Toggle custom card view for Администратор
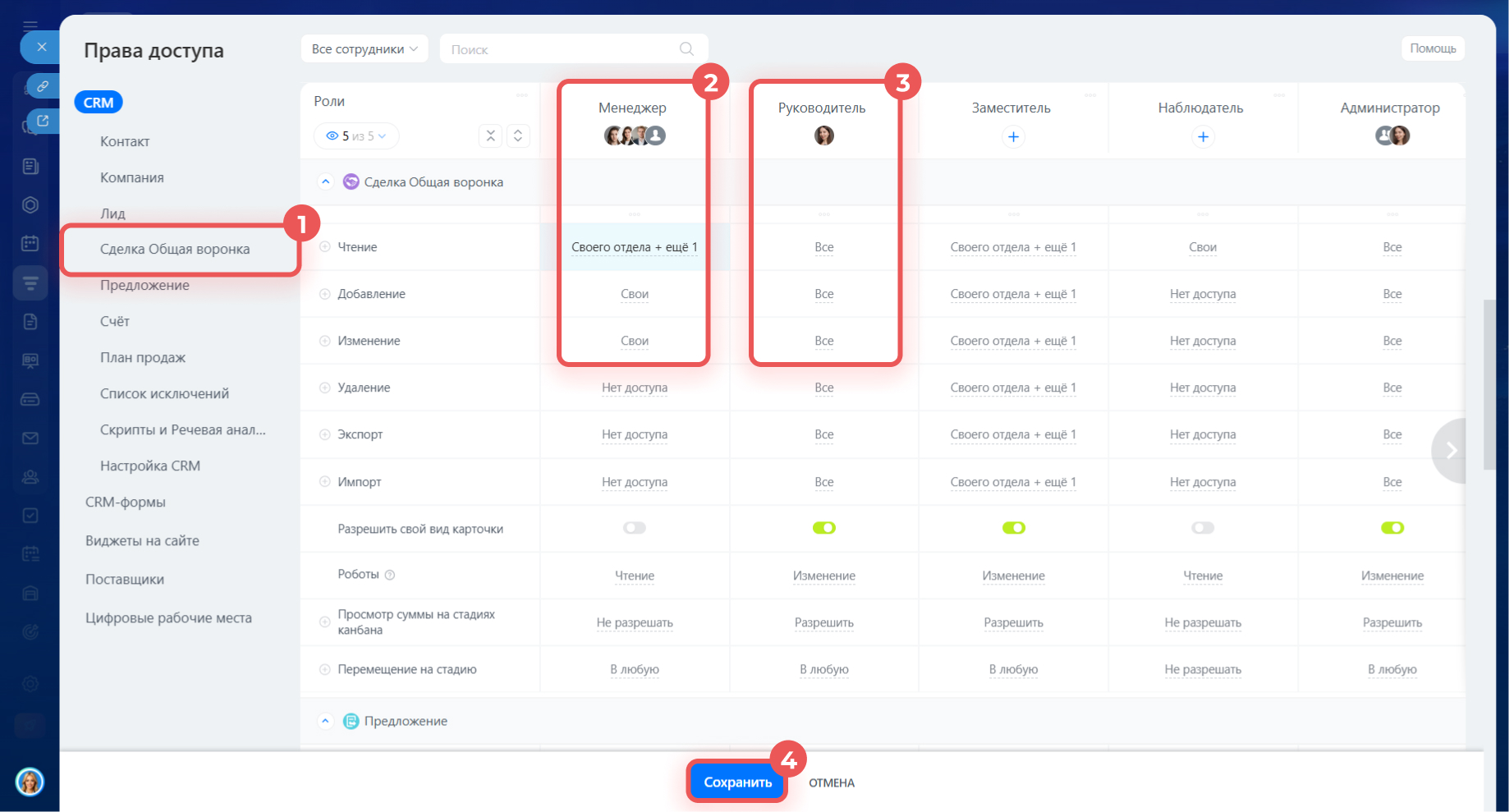This screenshot has width=1509, height=812. point(1392,528)
